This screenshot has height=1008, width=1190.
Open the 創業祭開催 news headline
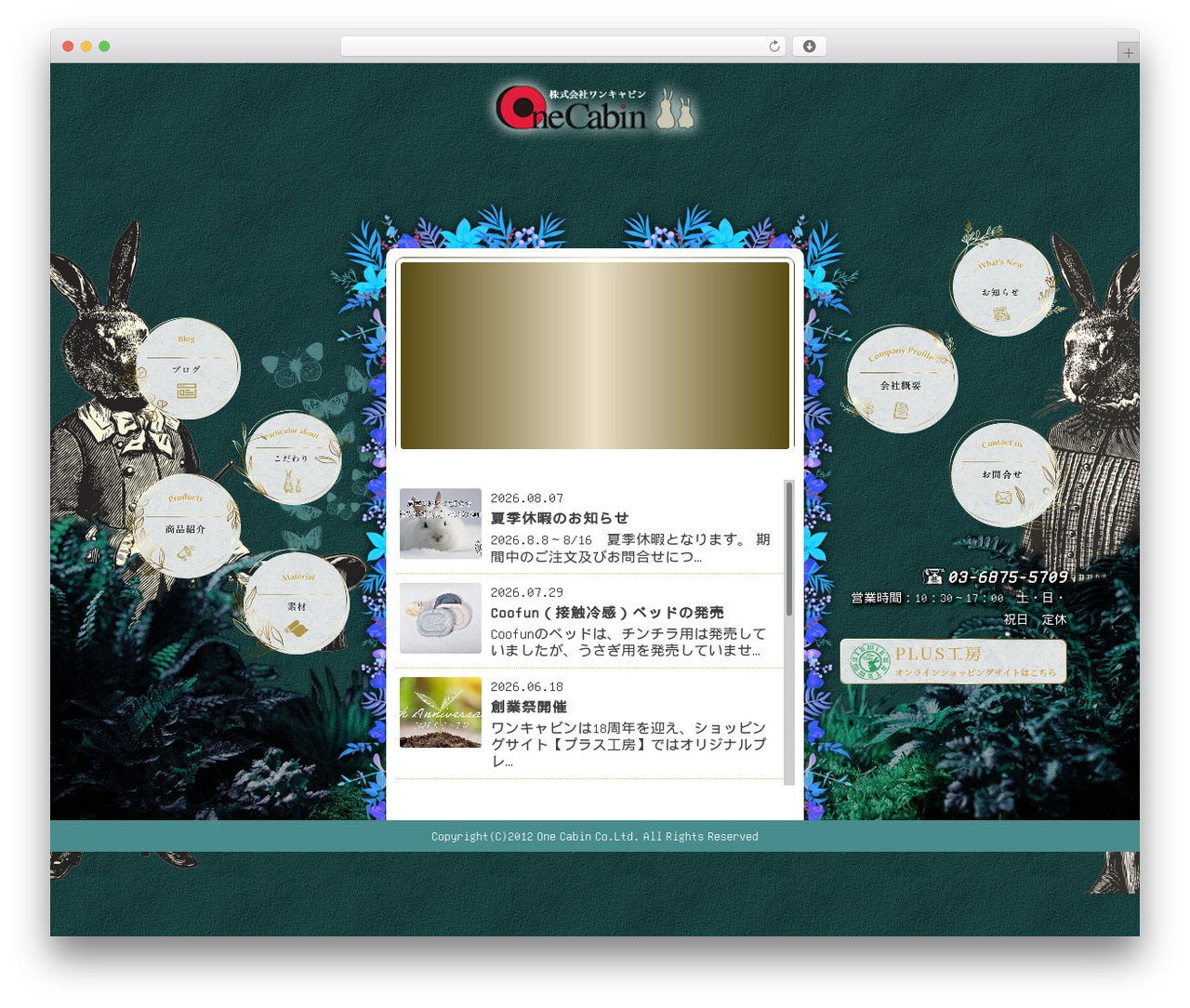coord(528,707)
